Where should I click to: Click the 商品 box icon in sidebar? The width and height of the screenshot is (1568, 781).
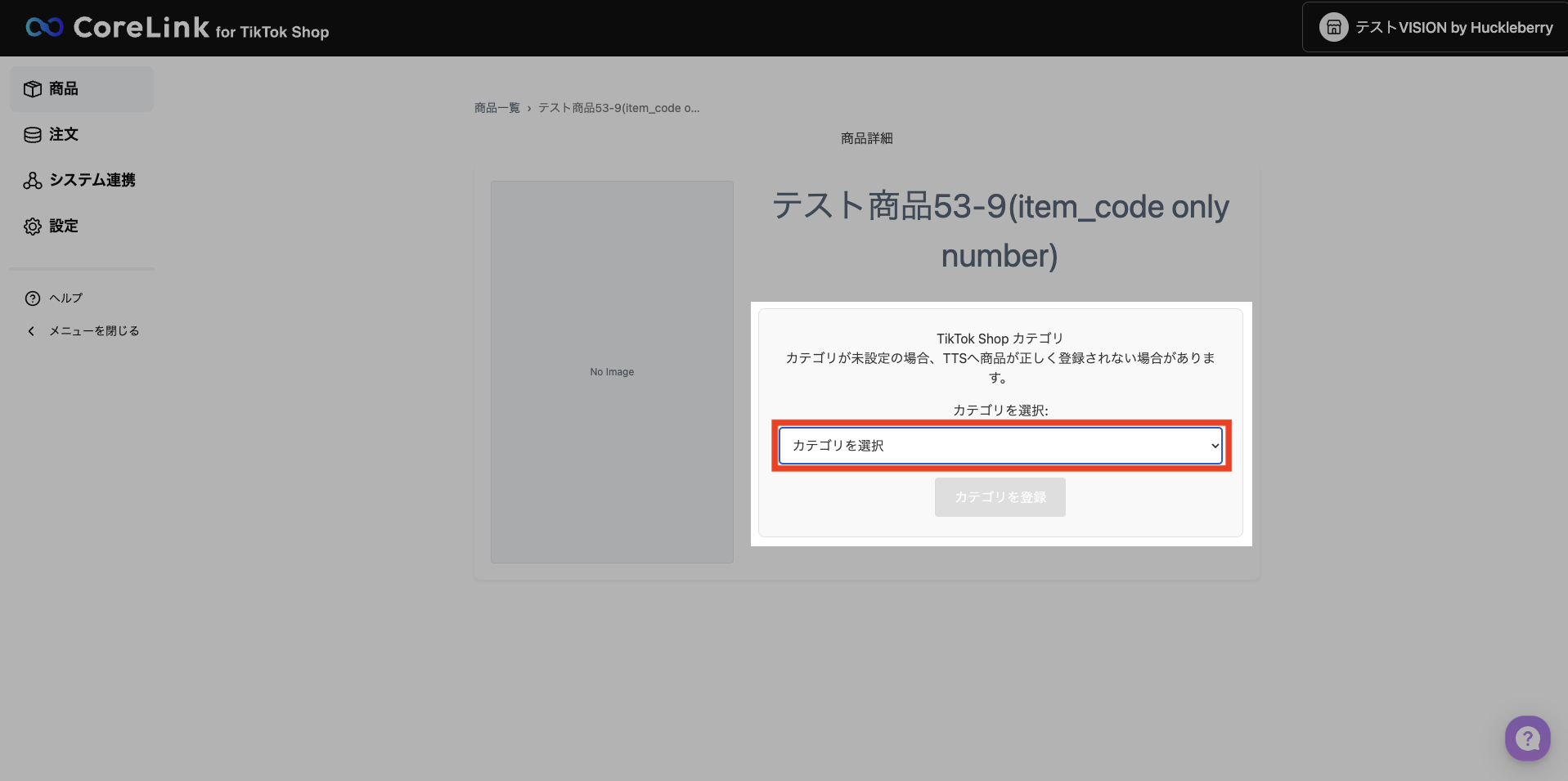33,89
